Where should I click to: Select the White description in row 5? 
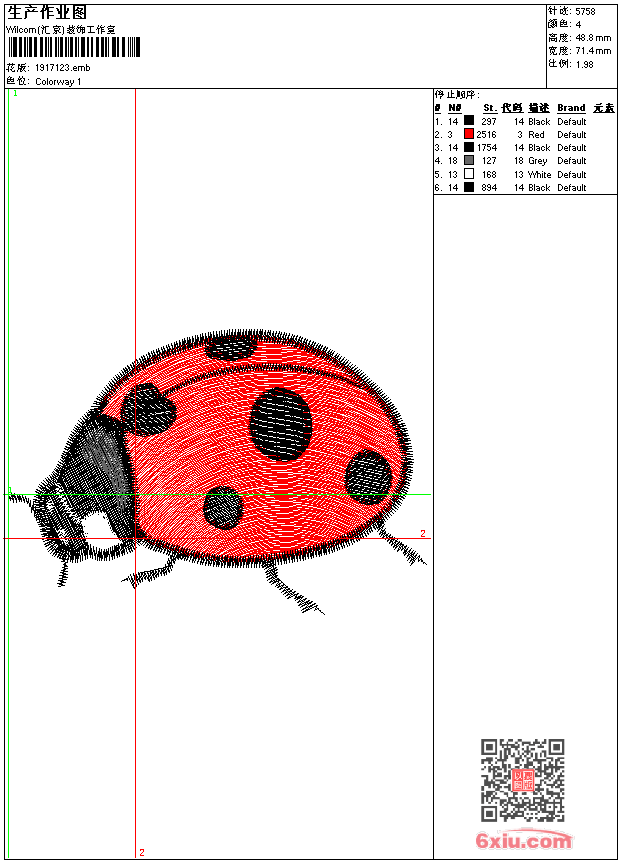tap(539, 175)
